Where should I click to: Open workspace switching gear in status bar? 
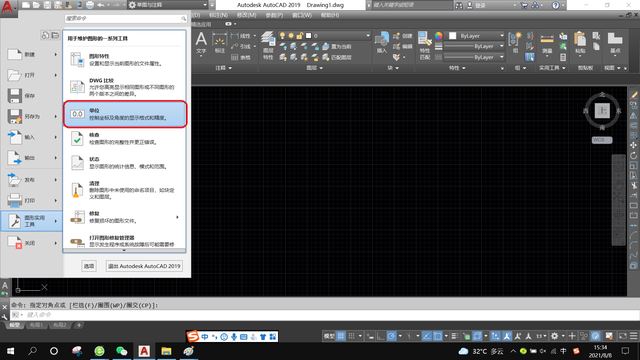tap(554, 336)
